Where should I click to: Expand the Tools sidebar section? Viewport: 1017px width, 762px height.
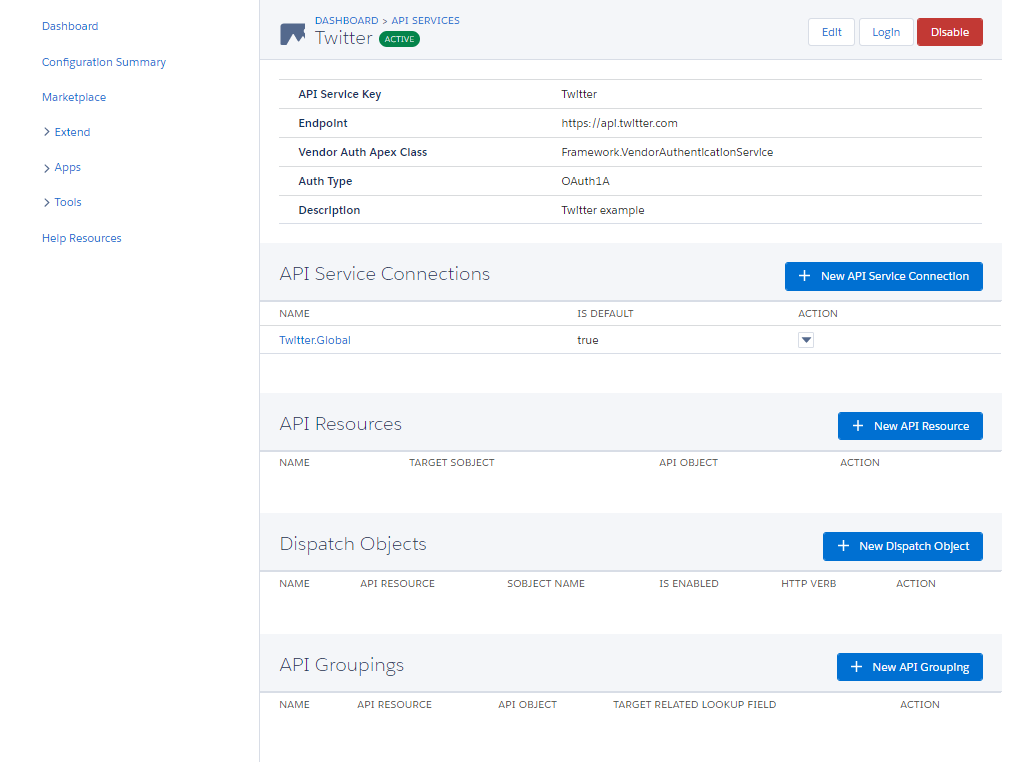pyautogui.click(x=62, y=202)
